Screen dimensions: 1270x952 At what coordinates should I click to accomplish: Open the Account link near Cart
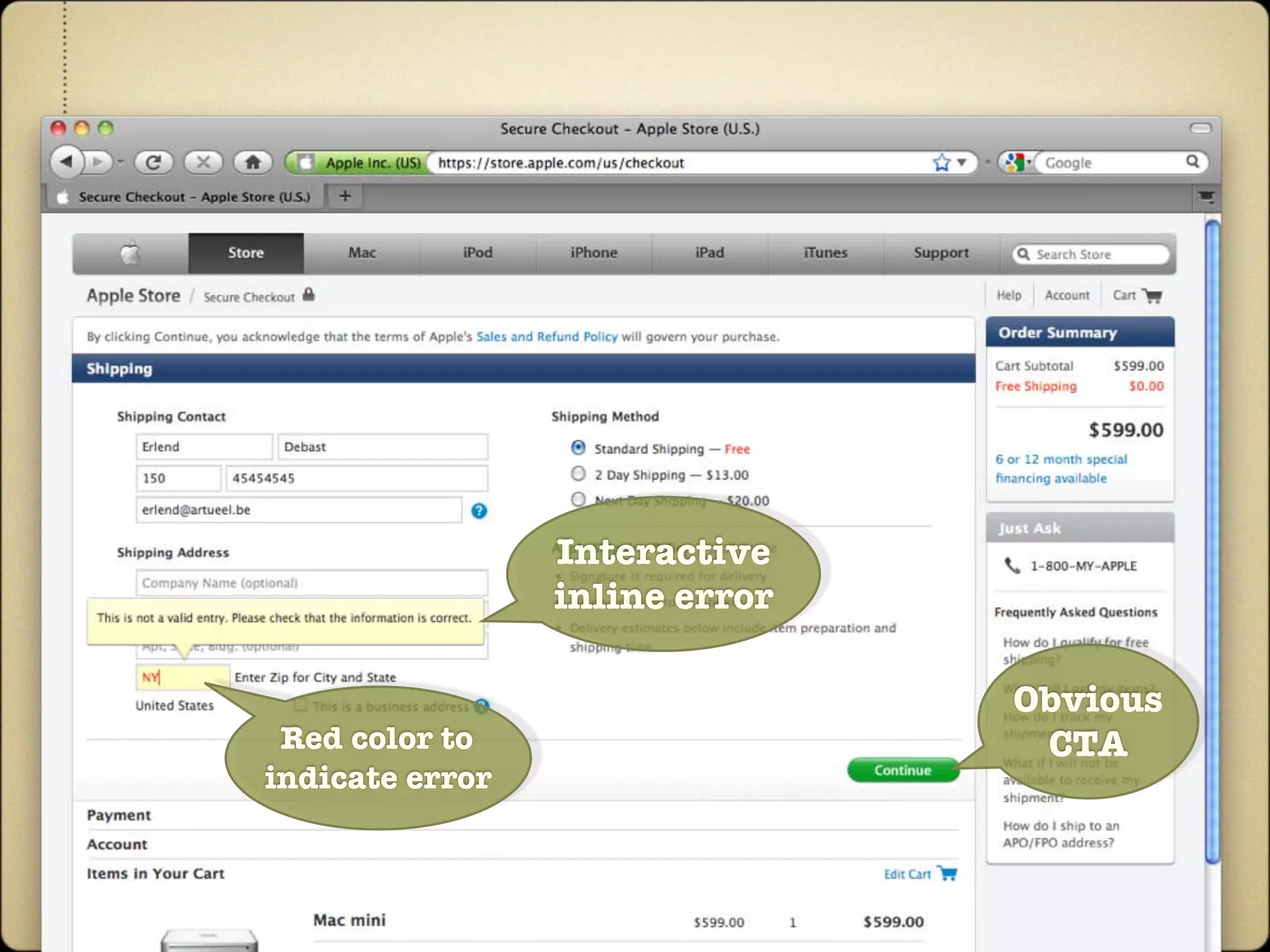pyautogui.click(x=1067, y=295)
